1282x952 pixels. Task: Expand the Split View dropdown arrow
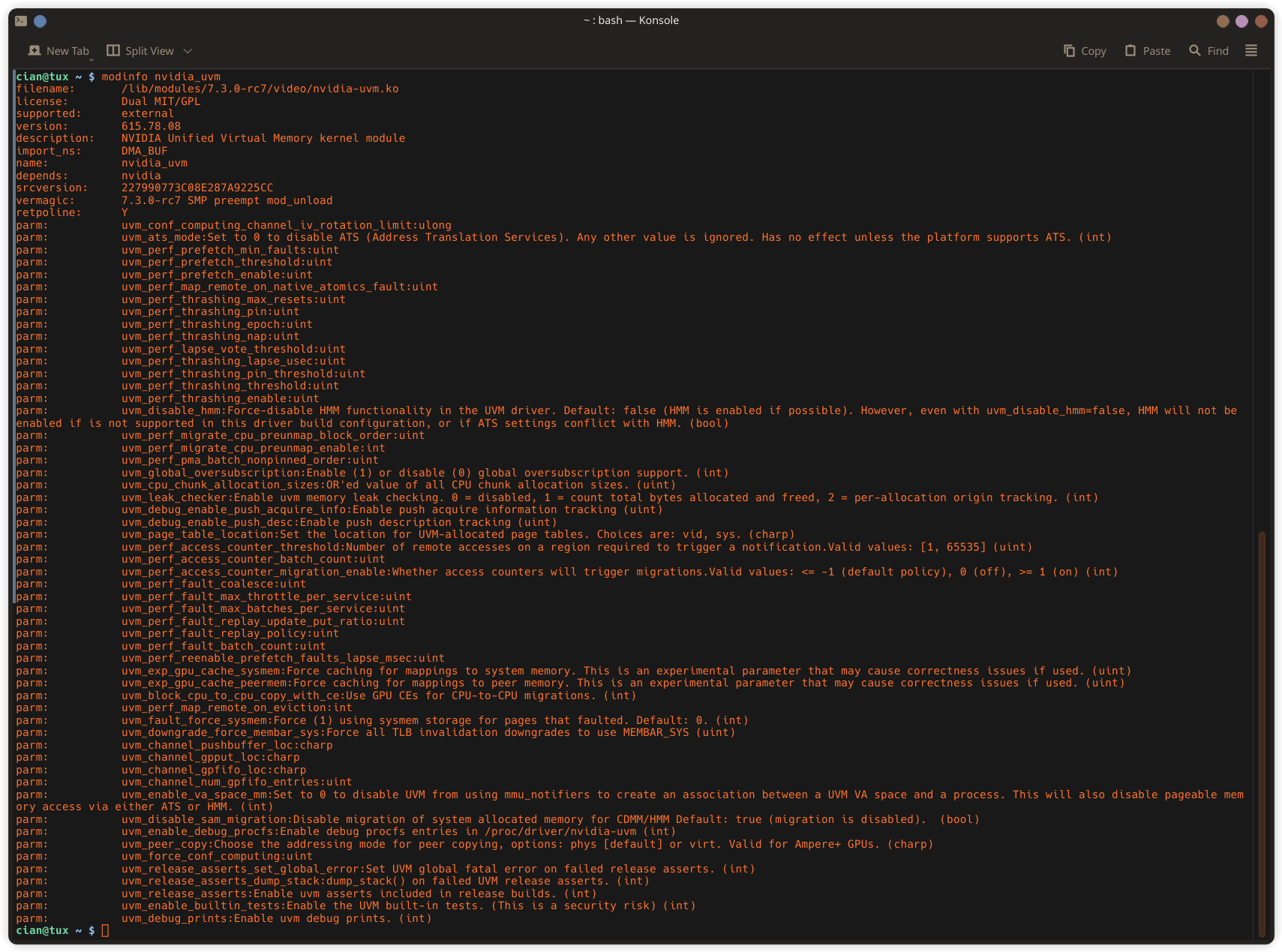[x=188, y=51]
